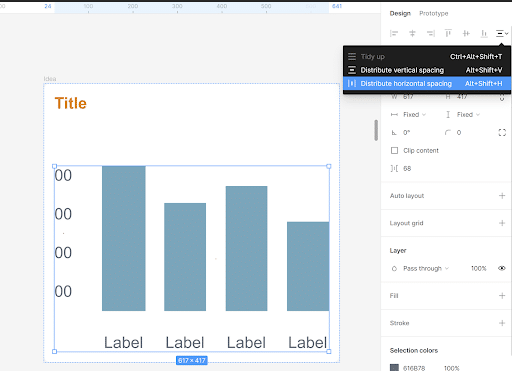
Task: Click the second Label text
Action: (x=185, y=343)
